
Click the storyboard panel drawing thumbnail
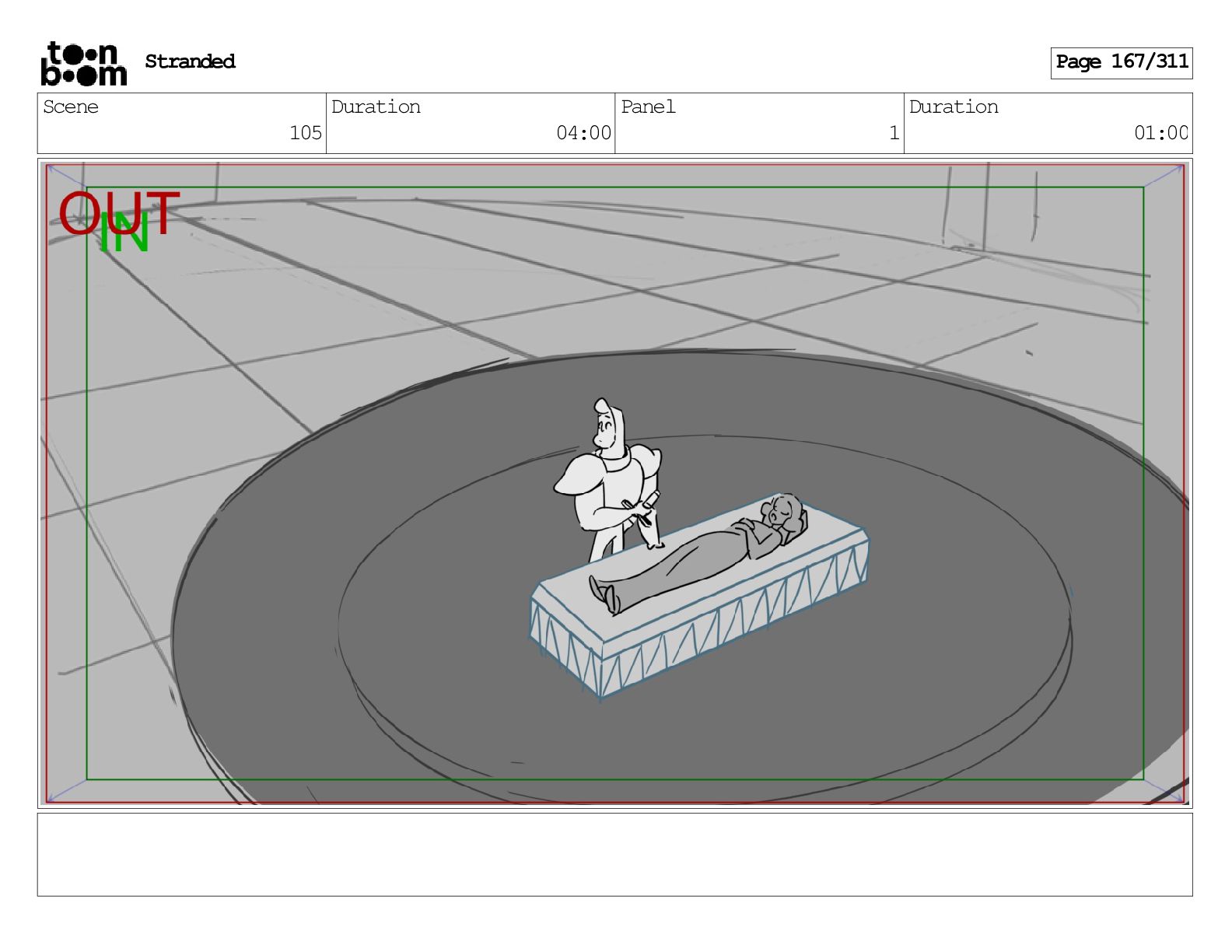[614, 483]
